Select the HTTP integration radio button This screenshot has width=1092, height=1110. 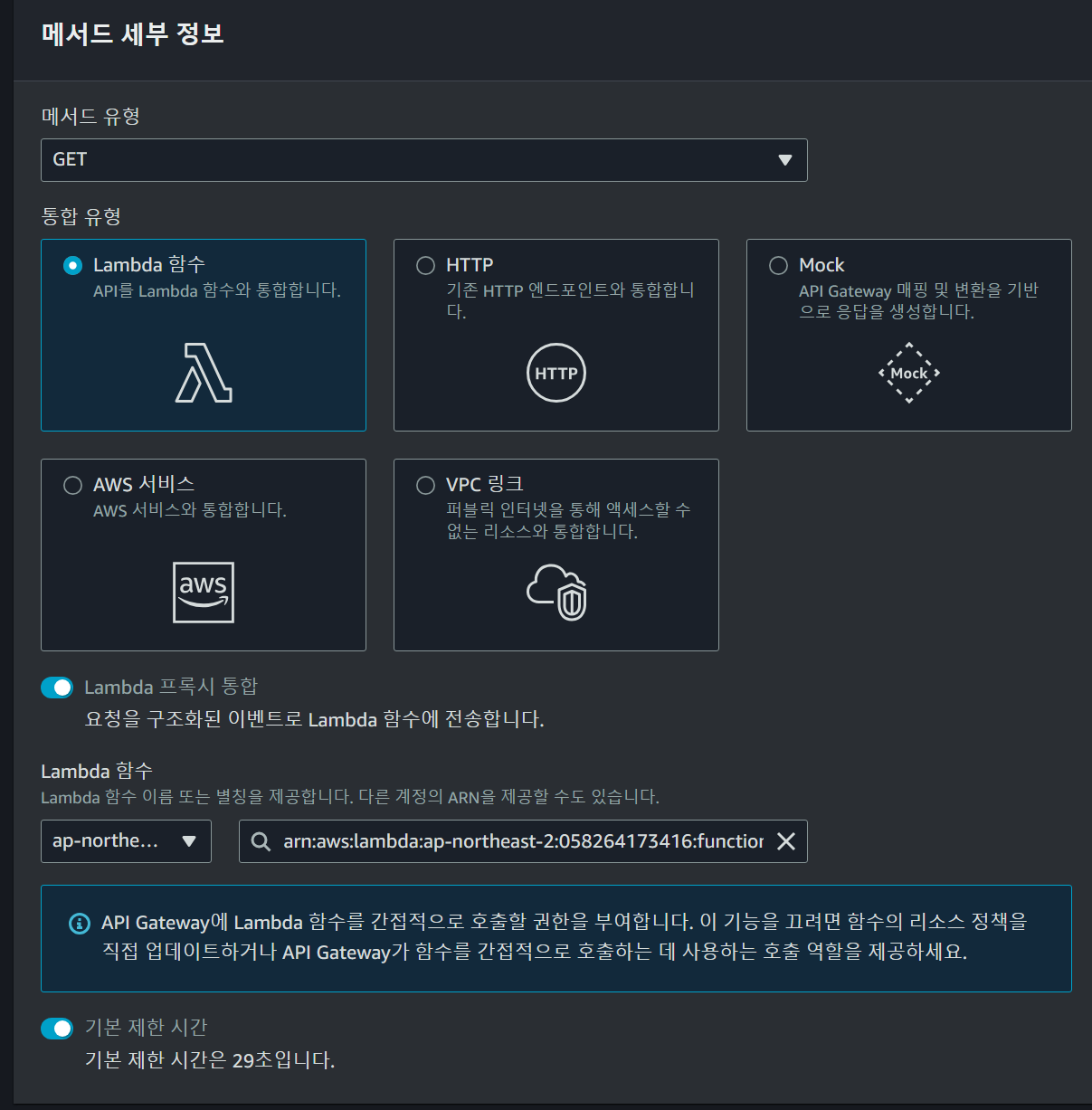(x=425, y=265)
